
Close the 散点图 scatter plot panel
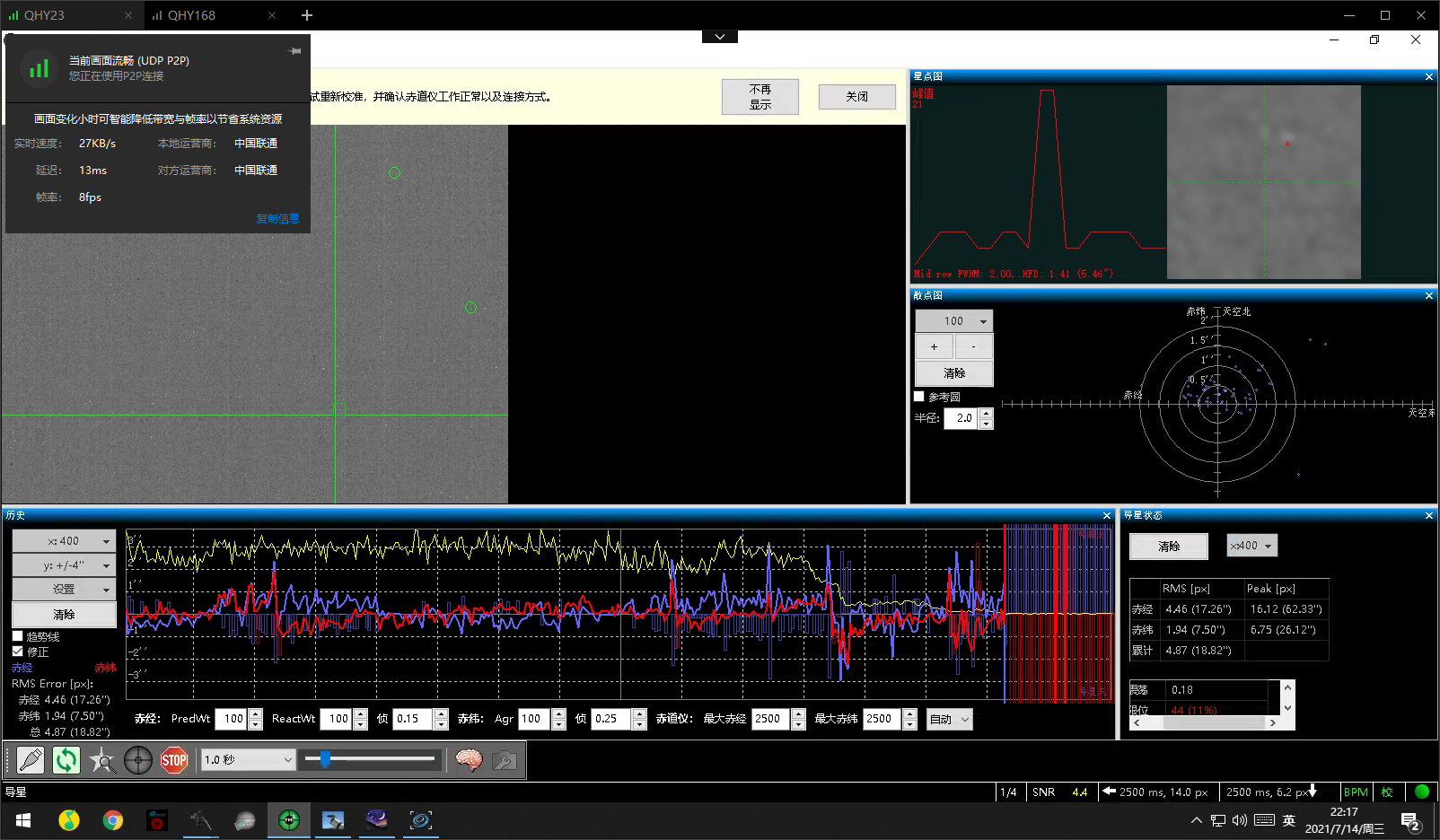coord(1429,295)
